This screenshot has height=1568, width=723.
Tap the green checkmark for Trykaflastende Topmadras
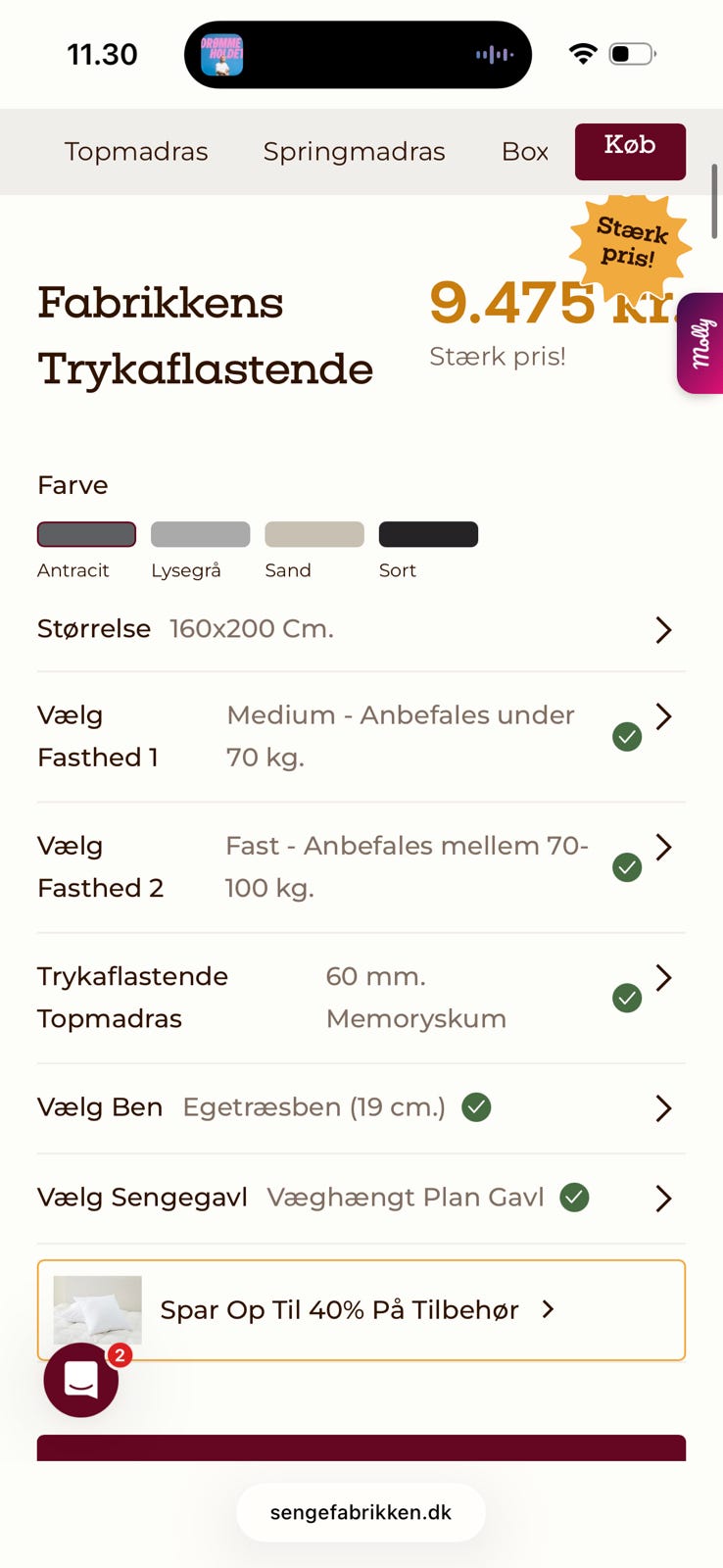(627, 998)
